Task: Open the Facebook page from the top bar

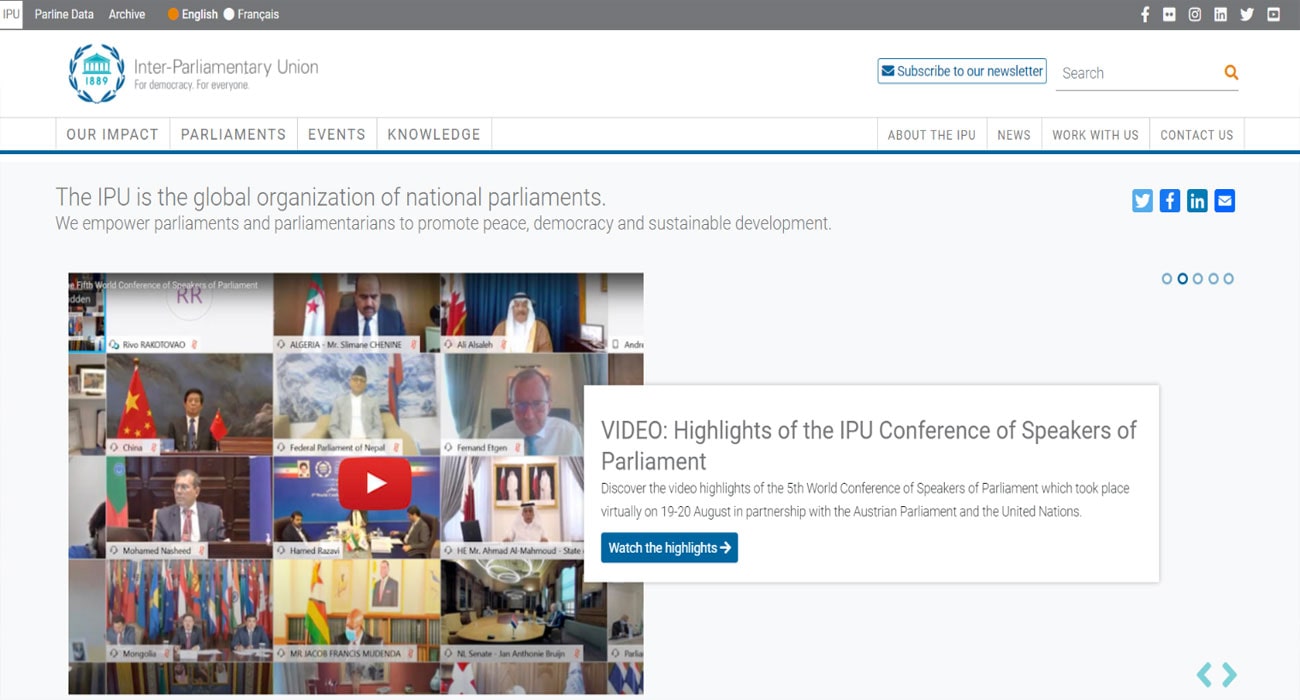Action: click(1145, 14)
